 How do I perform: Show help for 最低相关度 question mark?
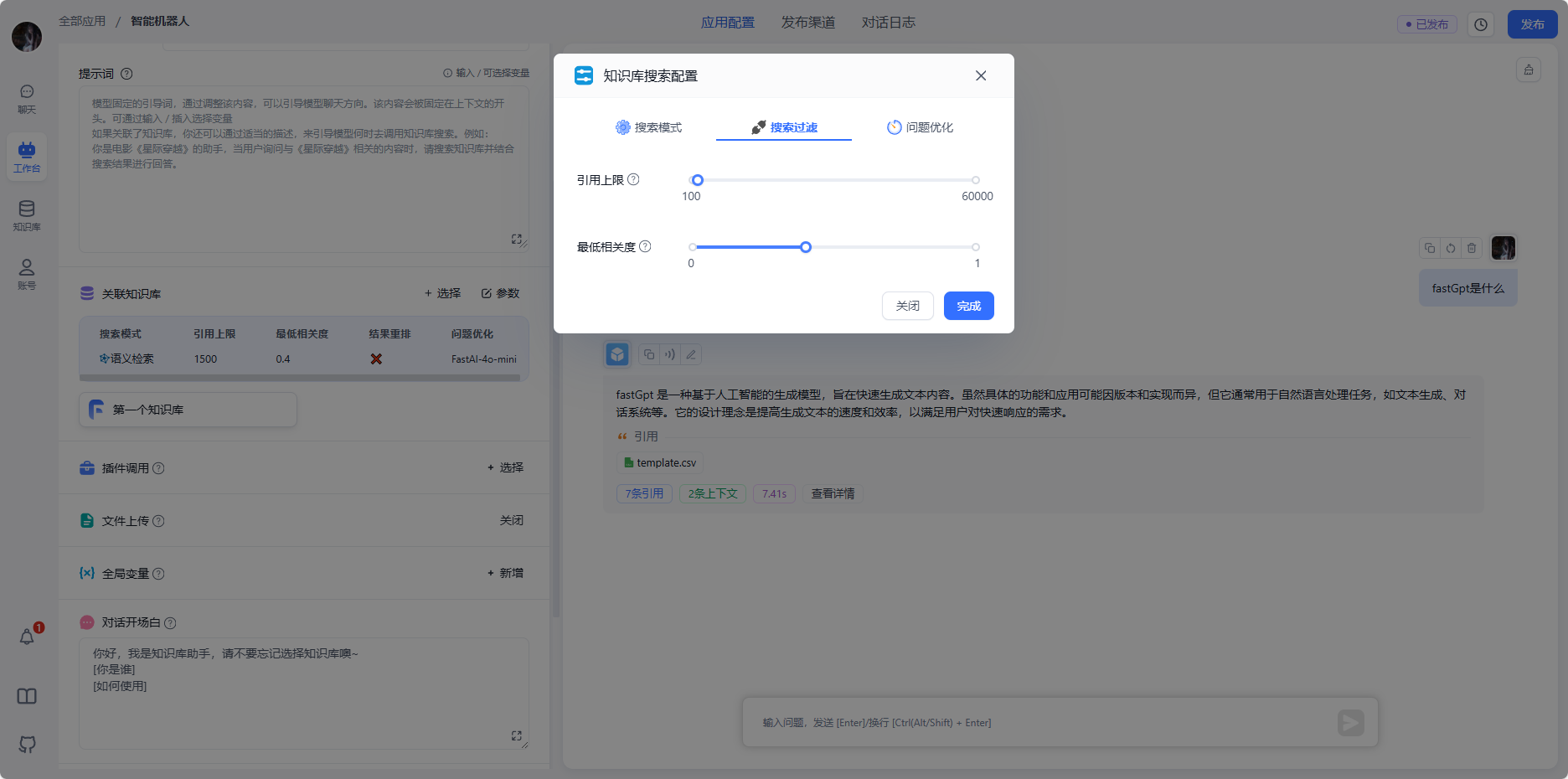645,246
